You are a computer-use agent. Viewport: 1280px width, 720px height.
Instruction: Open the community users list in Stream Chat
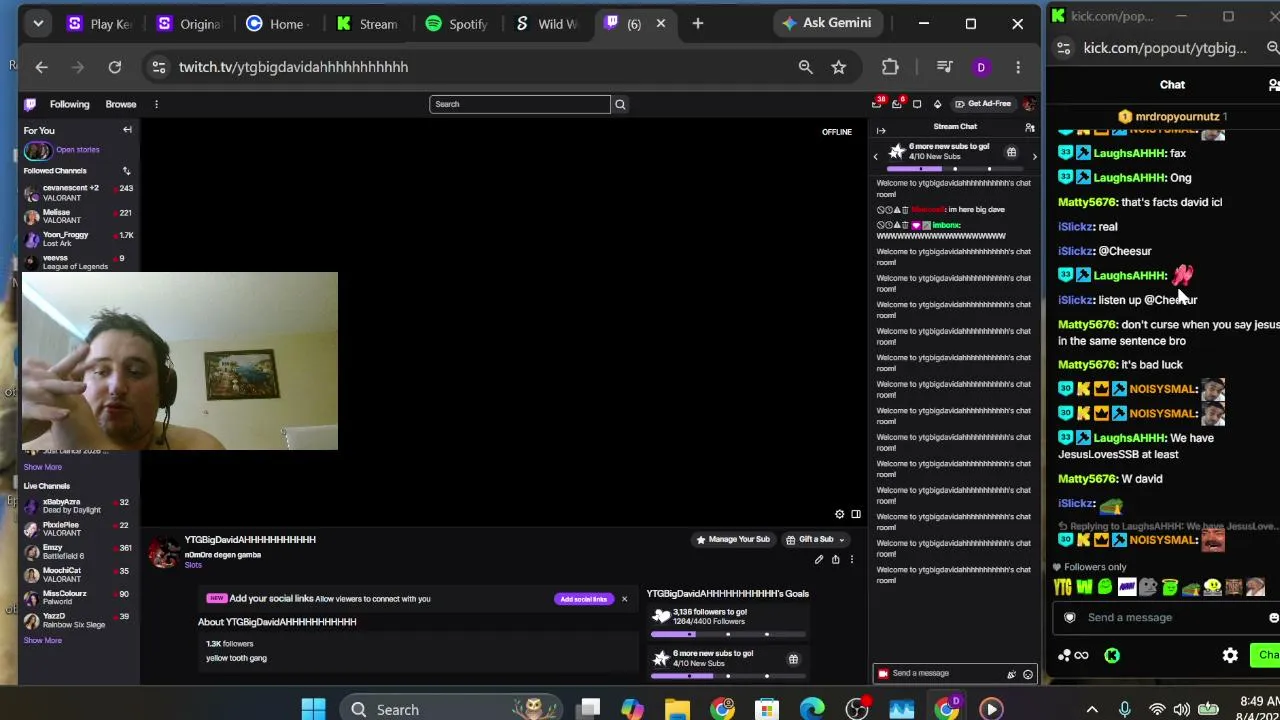click(x=1029, y=127)
